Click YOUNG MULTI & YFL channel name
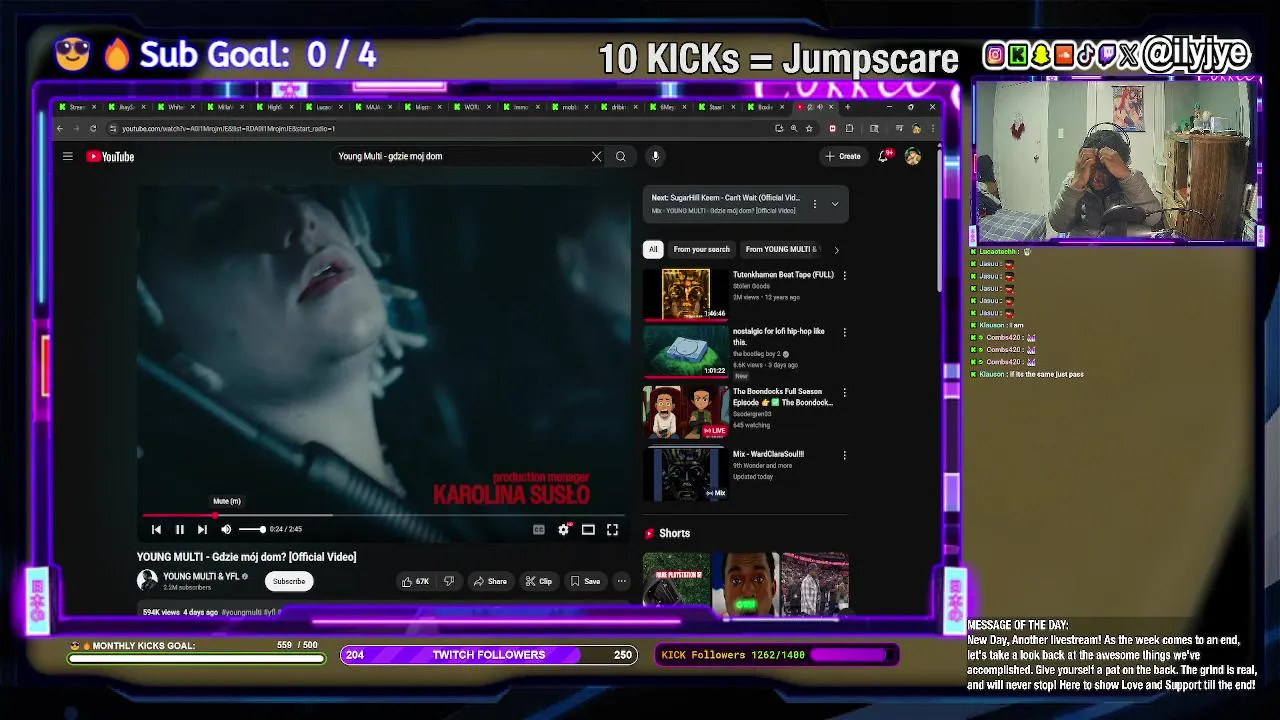 pyautogui.click(x=201, y=576)
